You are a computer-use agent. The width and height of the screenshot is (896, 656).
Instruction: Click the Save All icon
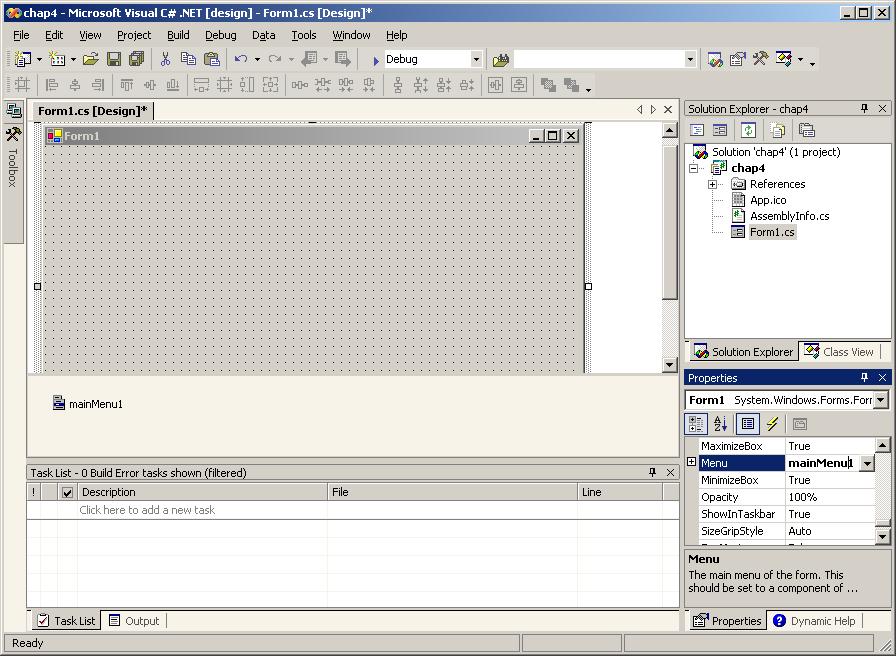click(137, 59)
